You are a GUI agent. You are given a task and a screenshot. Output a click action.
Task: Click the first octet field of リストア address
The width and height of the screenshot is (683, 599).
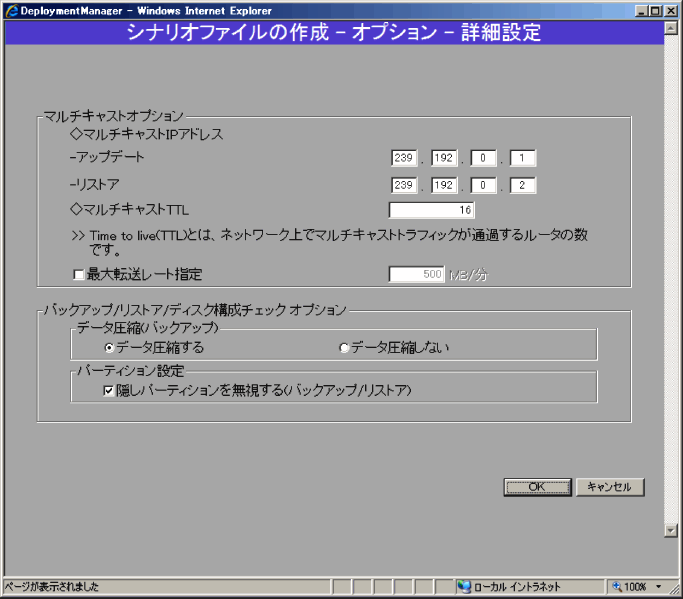click(404, 185)
